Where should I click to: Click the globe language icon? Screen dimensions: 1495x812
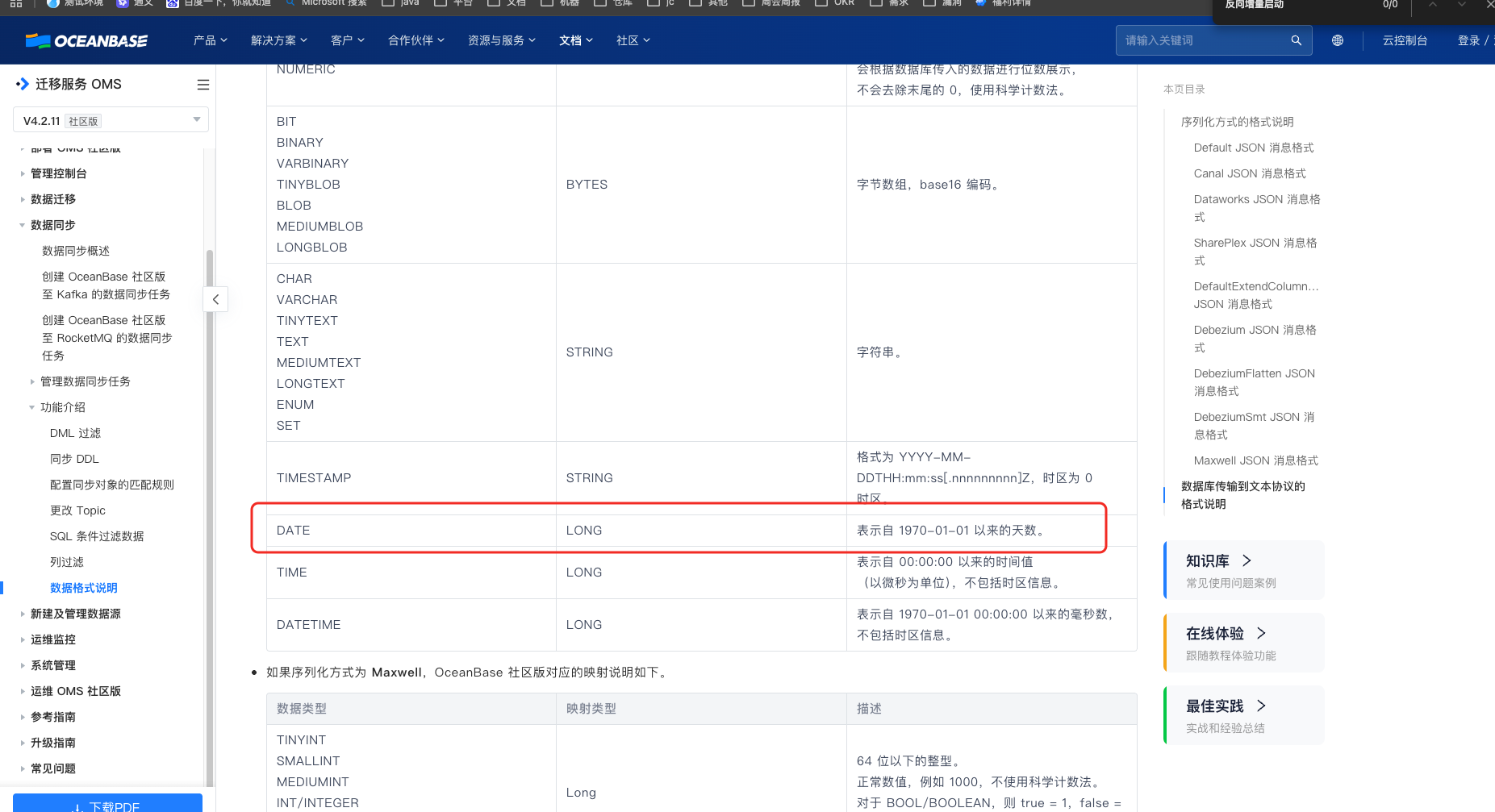tap(1338, 40)
